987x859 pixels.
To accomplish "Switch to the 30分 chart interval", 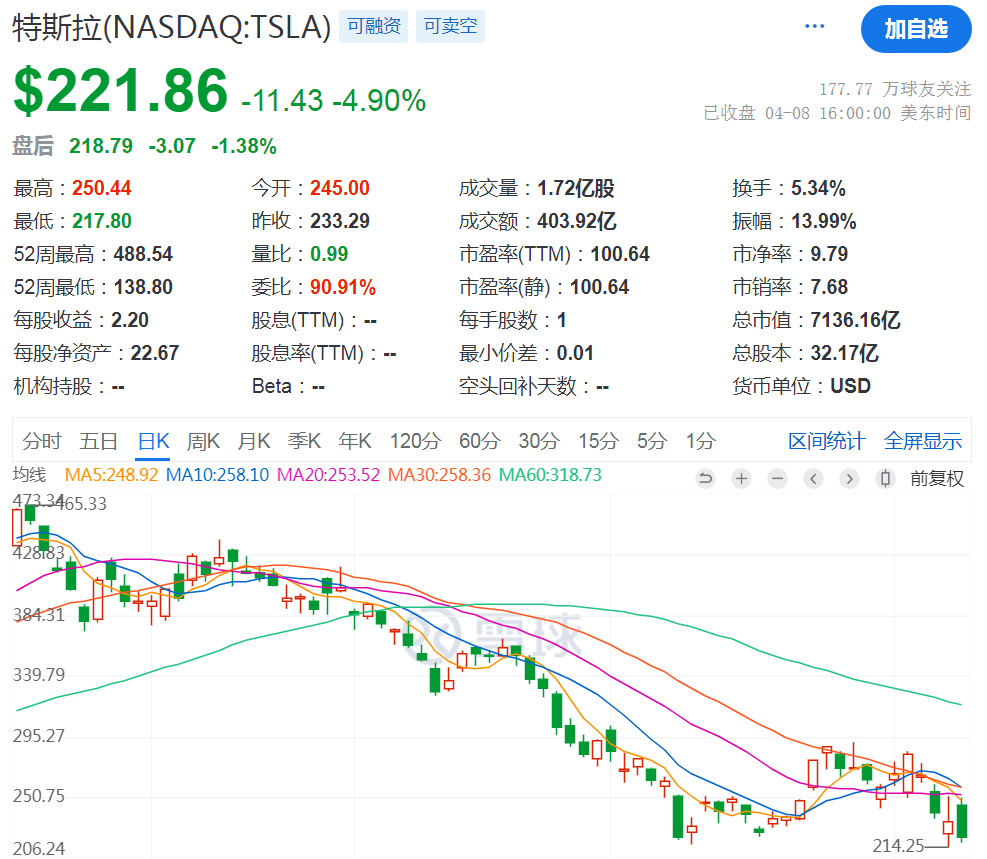I will click(539, 441).
